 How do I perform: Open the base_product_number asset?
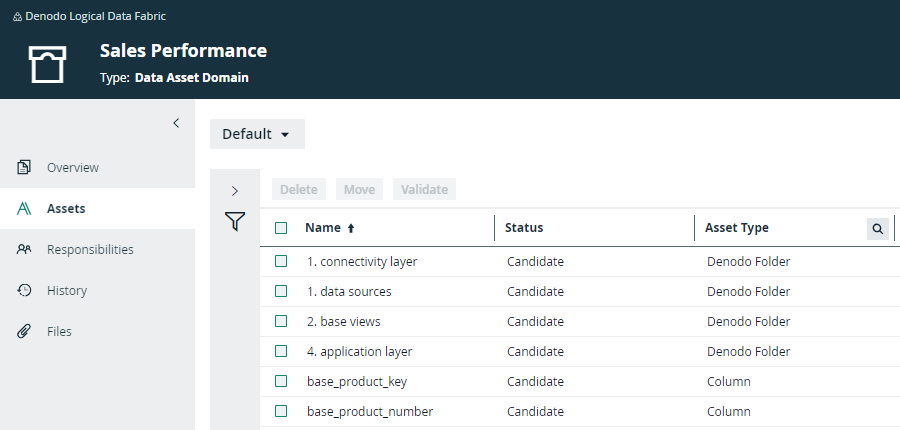click(370, 412)
